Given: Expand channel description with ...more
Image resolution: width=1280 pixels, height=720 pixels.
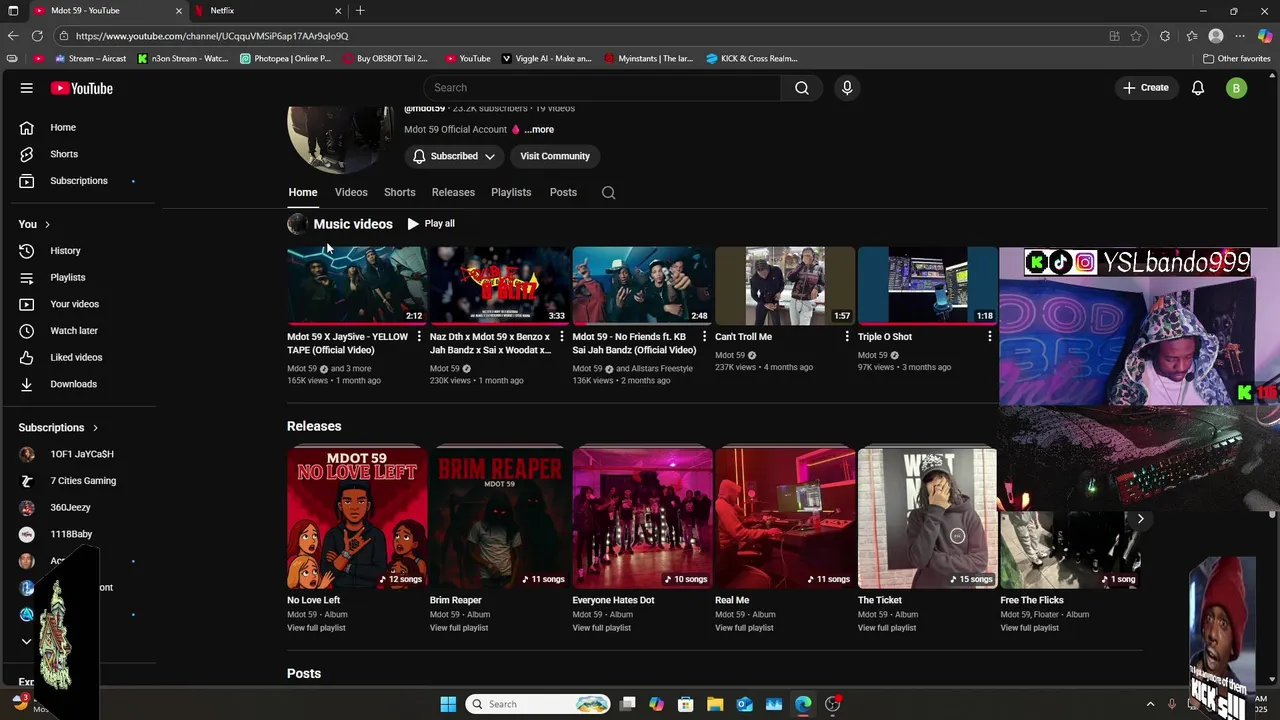Looking at the screenshot, I should pyautogui.click(x=539, y=129).
